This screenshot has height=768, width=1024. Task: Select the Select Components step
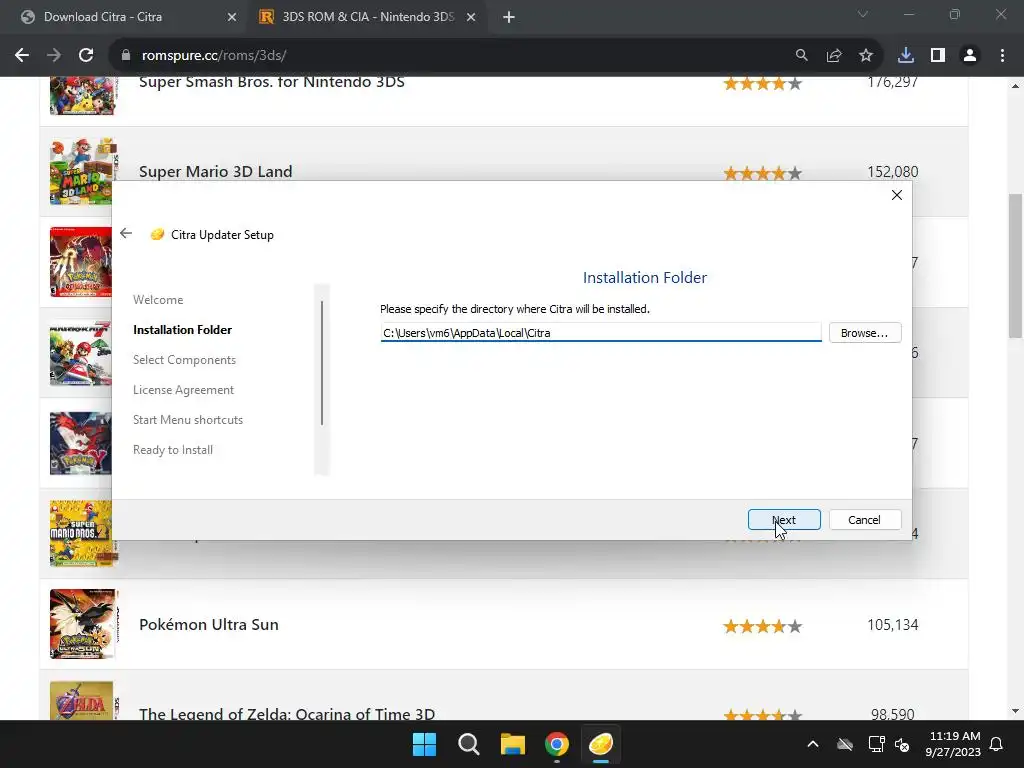[x=184, y=360]
